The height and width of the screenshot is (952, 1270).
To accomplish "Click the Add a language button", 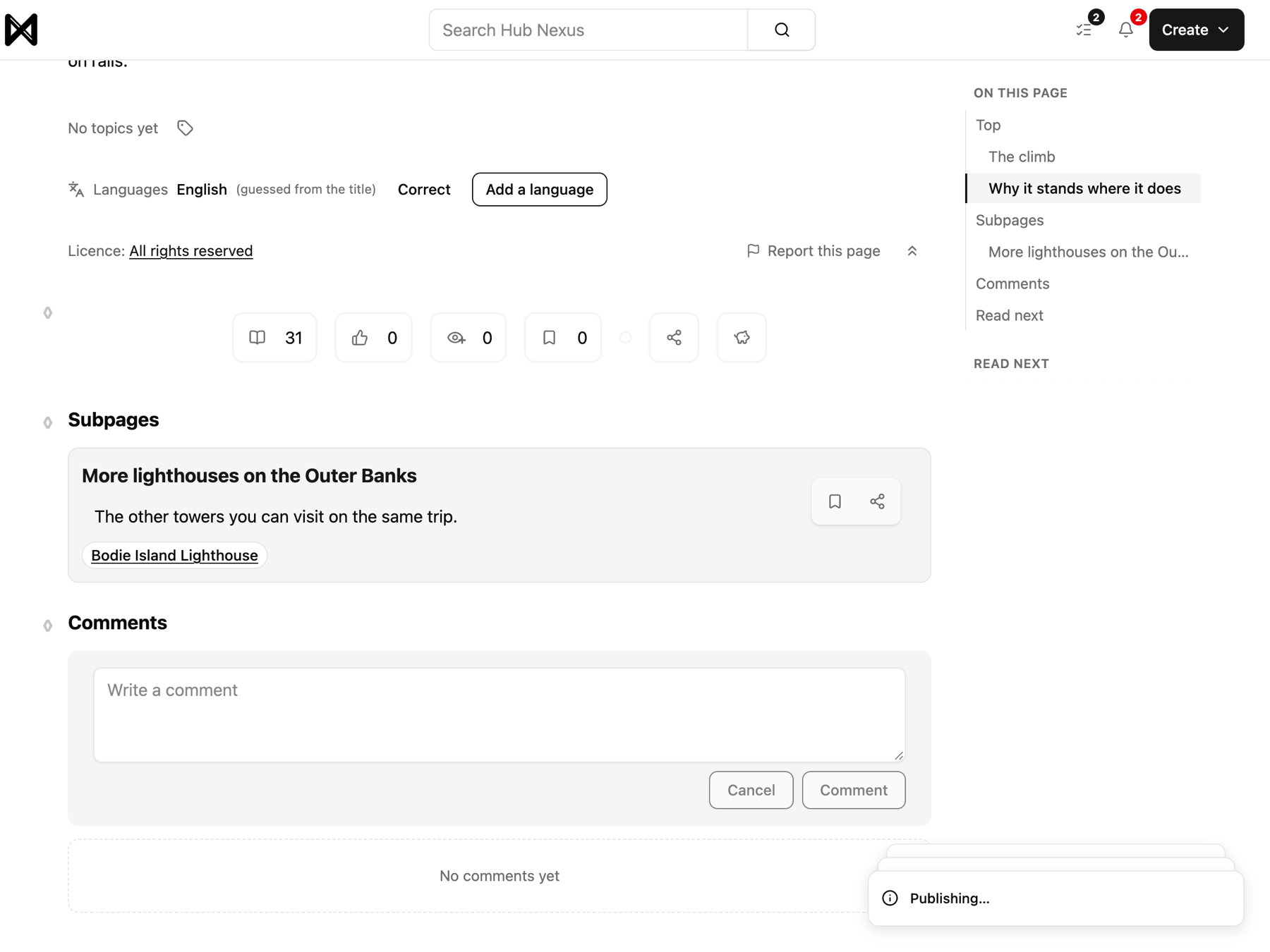I will click(539, 189).
